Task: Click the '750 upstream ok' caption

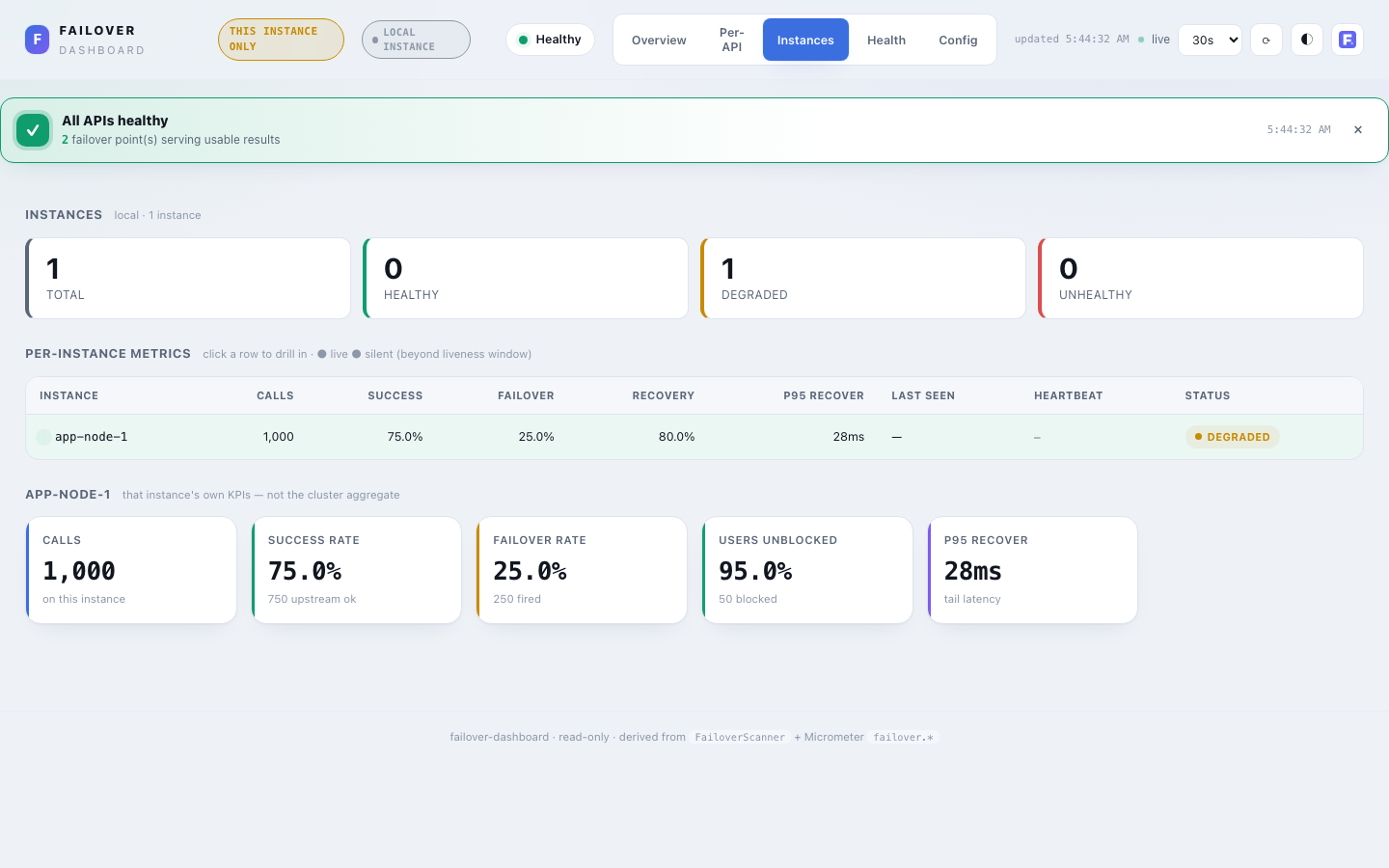Action: tap(312, 599)
